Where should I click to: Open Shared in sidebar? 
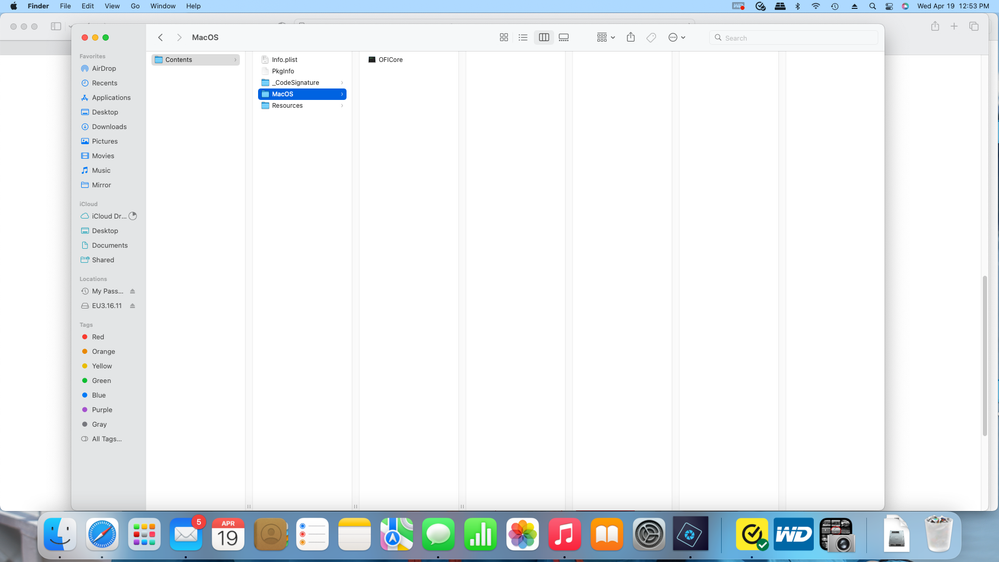pos(103,260)
